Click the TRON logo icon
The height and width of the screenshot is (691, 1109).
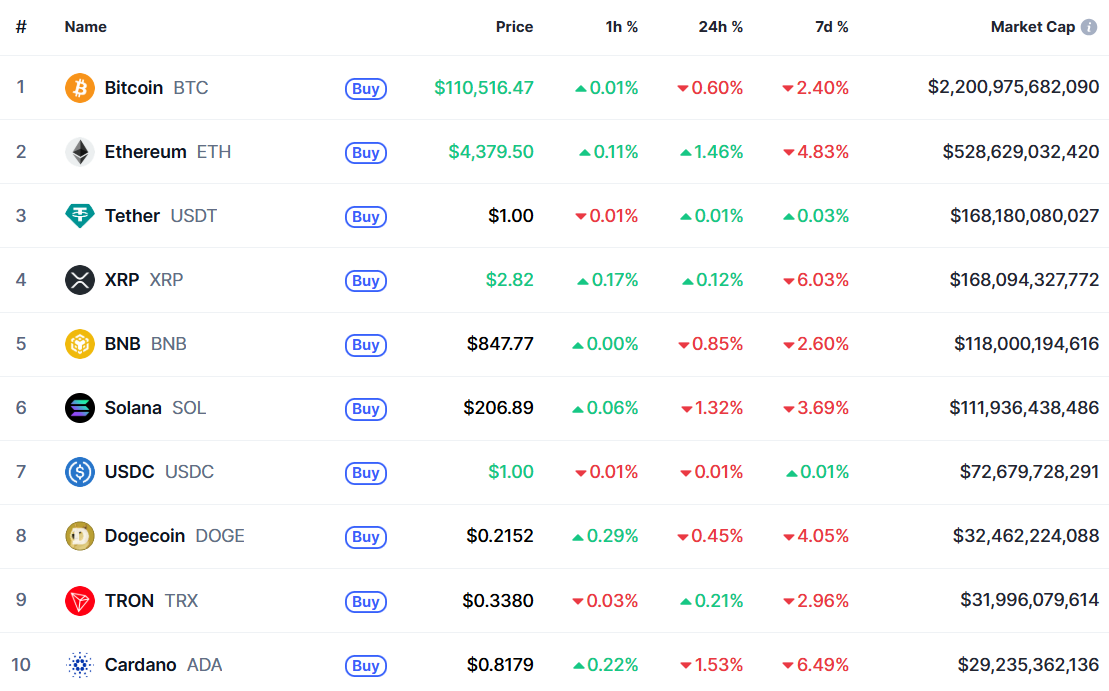80,600
